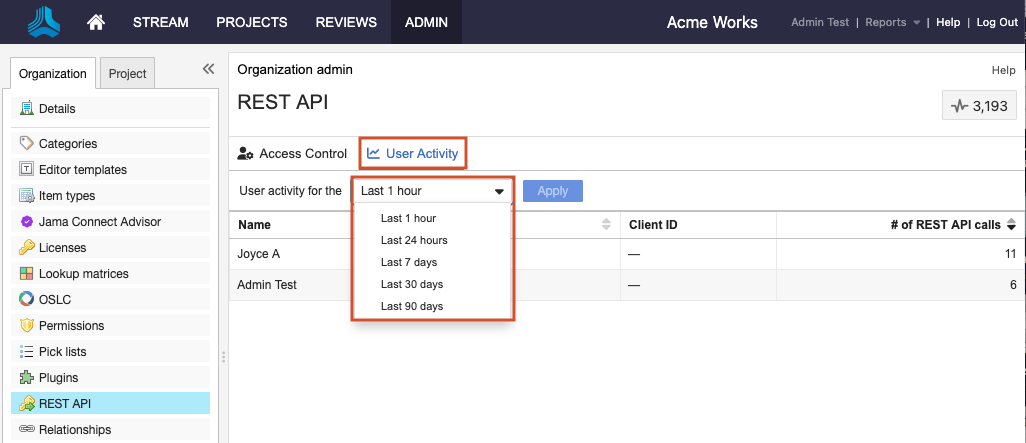Click the Lookup matrices grid icon
The height and width of the screenshot is (443, 1026).
tap(27, 273)
